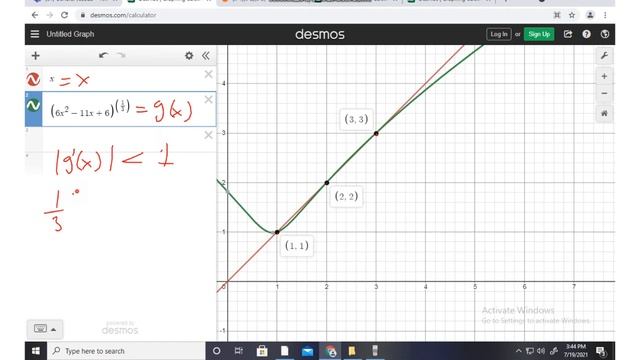Undo the last action
Screen dimensions: 640x360
tap(103, 56)
